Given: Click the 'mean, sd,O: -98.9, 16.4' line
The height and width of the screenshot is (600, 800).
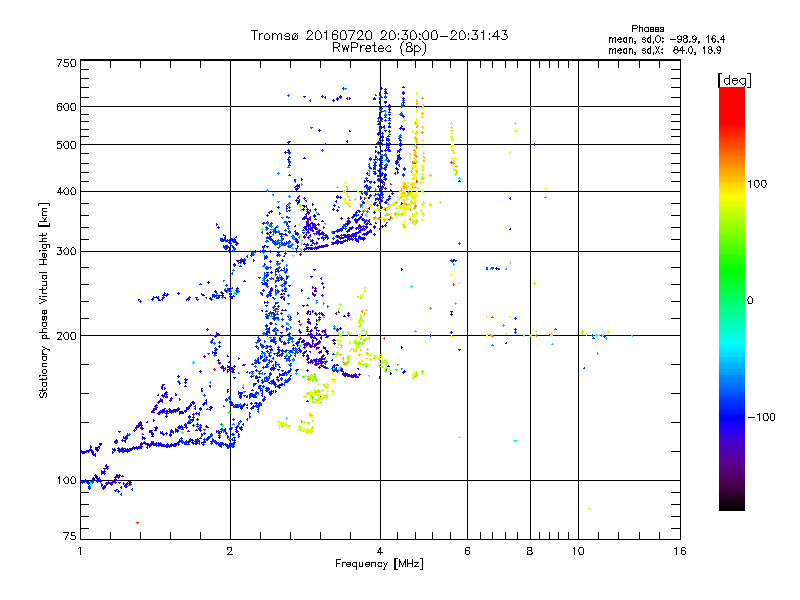Looking at the screenshot, I should tap(666, 39).
